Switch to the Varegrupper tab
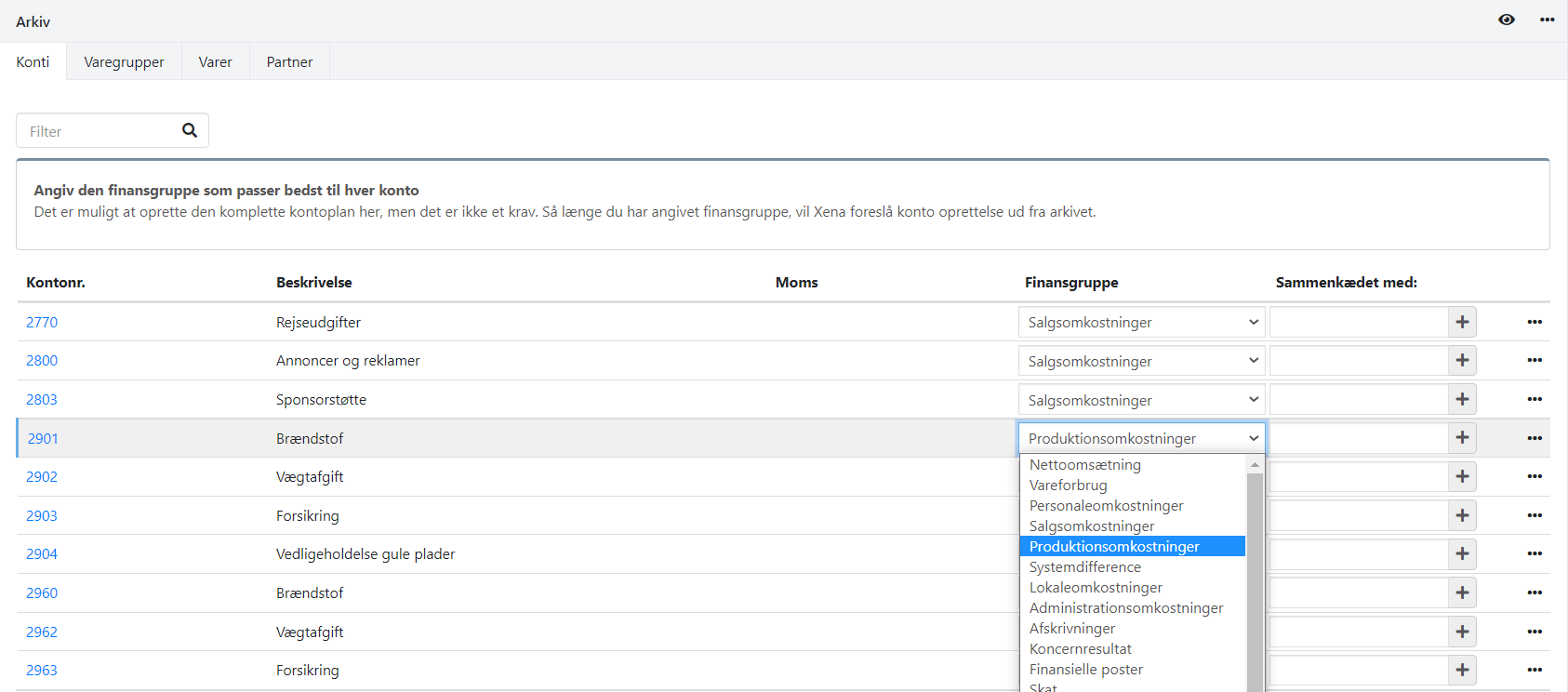 [124, 62]
